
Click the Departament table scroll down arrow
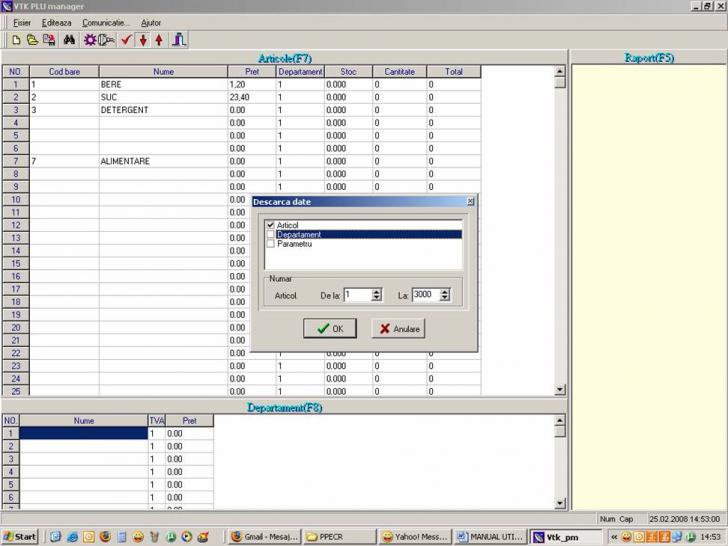(x=560, y=503)
